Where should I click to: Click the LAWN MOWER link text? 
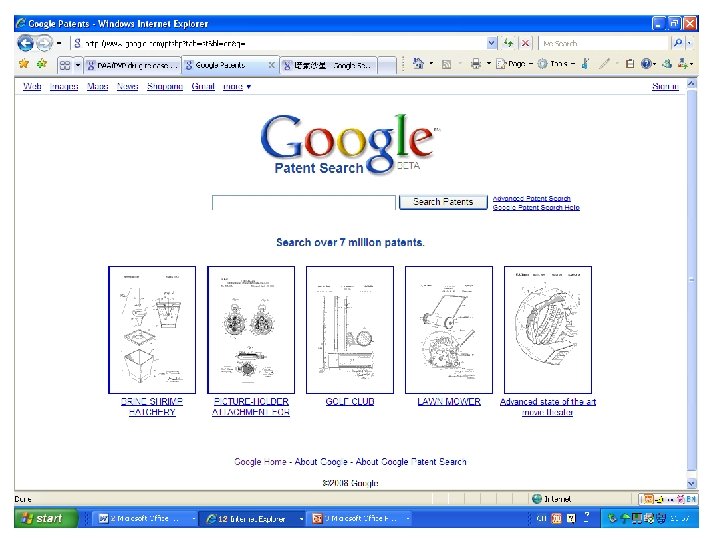point(449,402)
